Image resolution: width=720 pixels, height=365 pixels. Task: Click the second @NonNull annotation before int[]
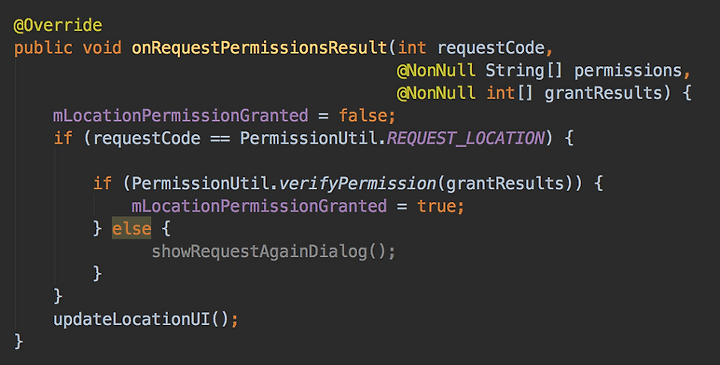436,93
